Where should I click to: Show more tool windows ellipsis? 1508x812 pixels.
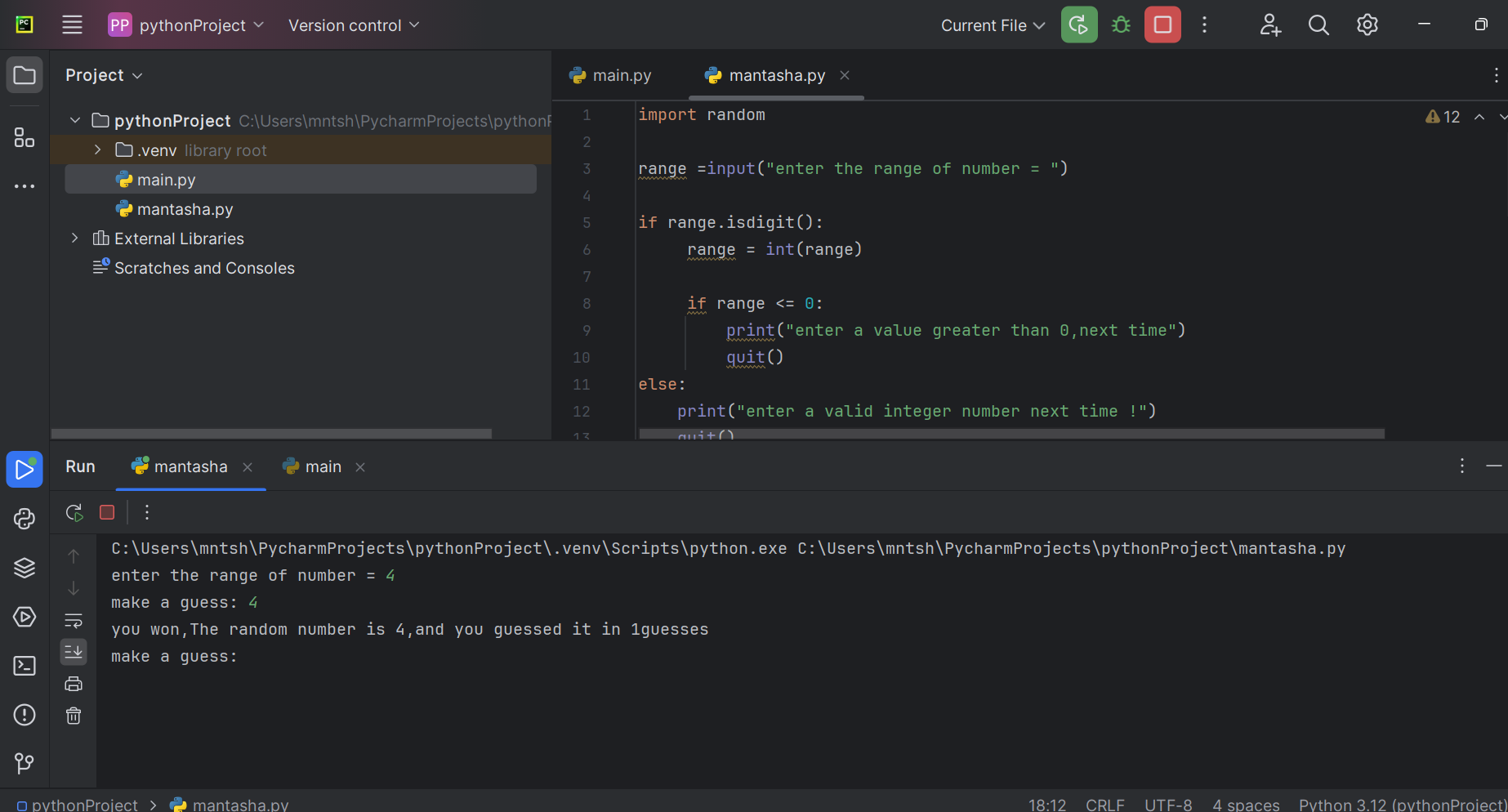25,186
